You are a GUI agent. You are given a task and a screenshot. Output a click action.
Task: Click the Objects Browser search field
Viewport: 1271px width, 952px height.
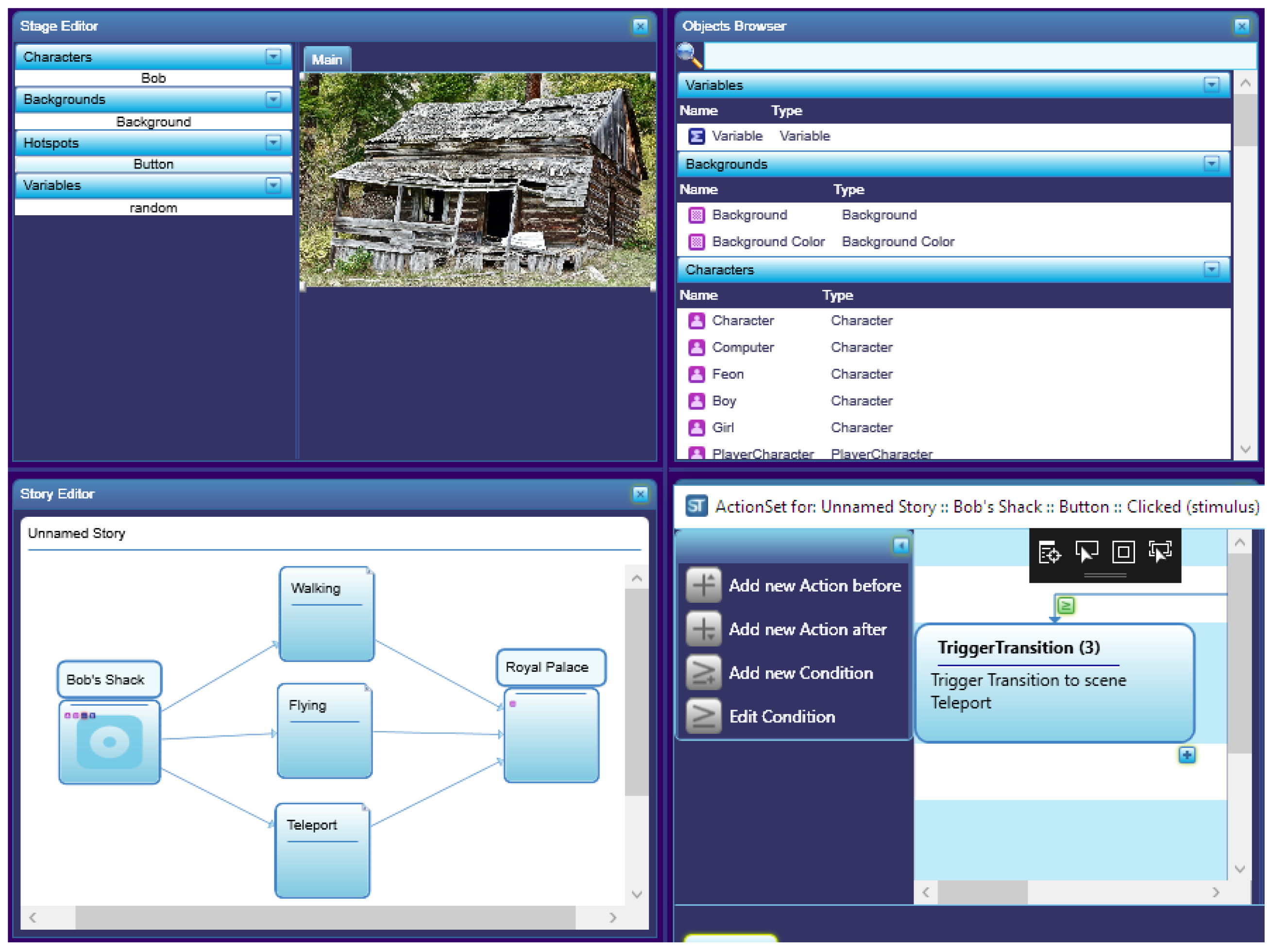click(977, 56)
